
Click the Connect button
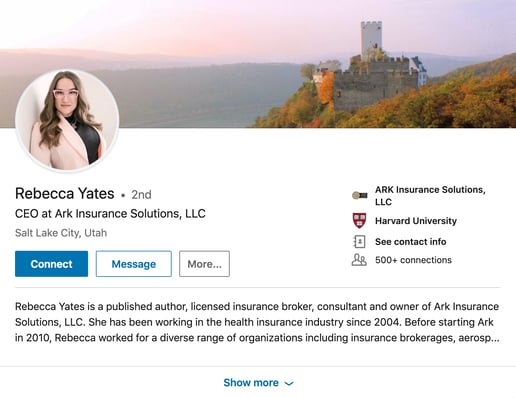[x=51, y=264]
